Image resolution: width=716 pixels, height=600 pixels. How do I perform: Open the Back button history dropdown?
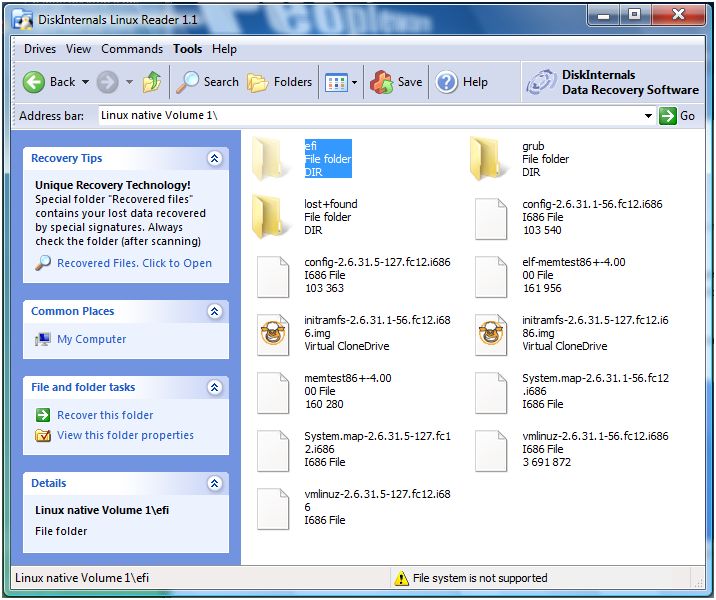coord(85,82)
